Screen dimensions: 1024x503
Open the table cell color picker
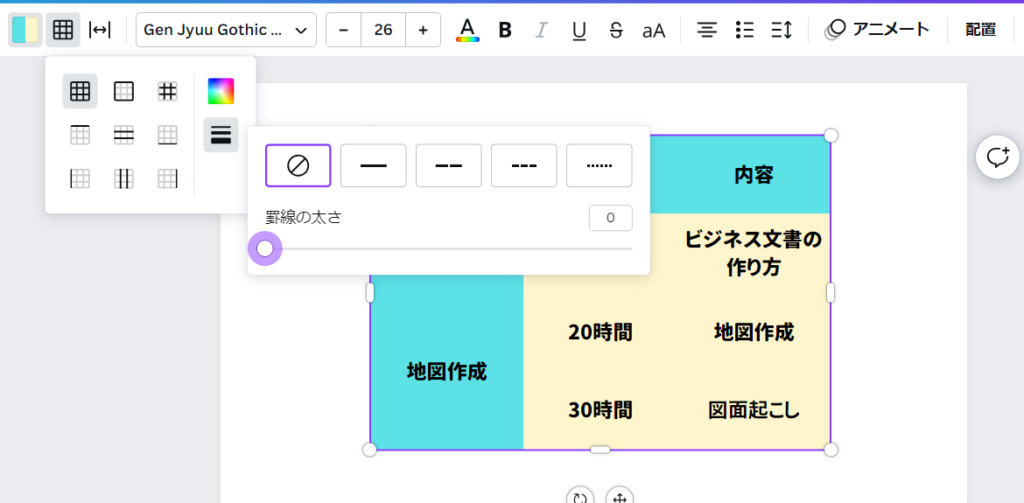click(25, 30)
